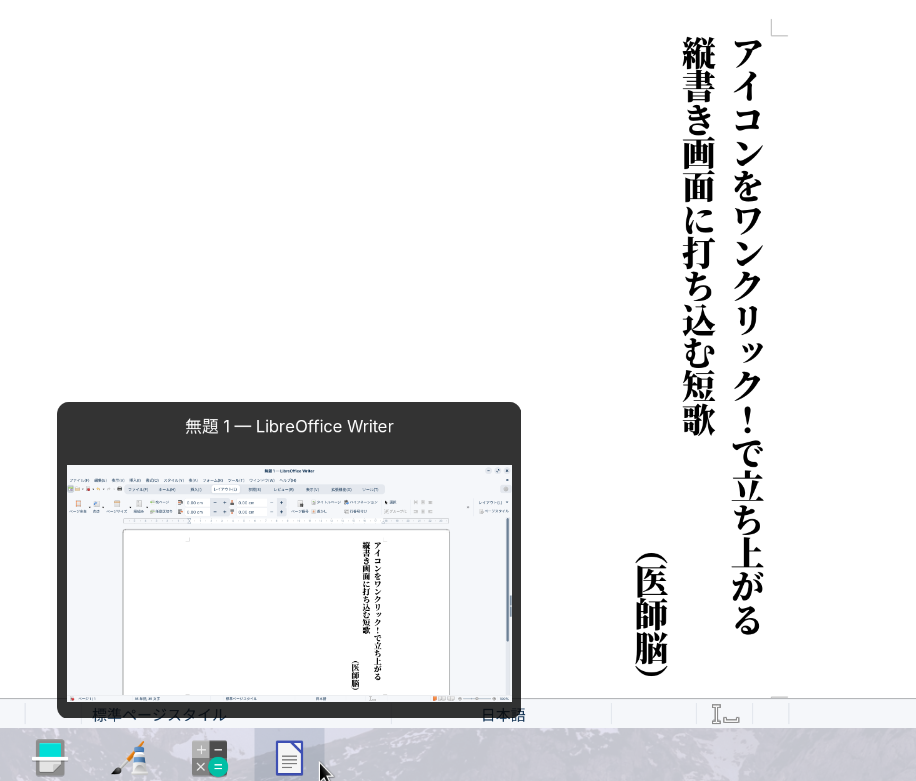
Task: Launch the paintbrush drawing app in taskbar
Action: tap(130, 758)
